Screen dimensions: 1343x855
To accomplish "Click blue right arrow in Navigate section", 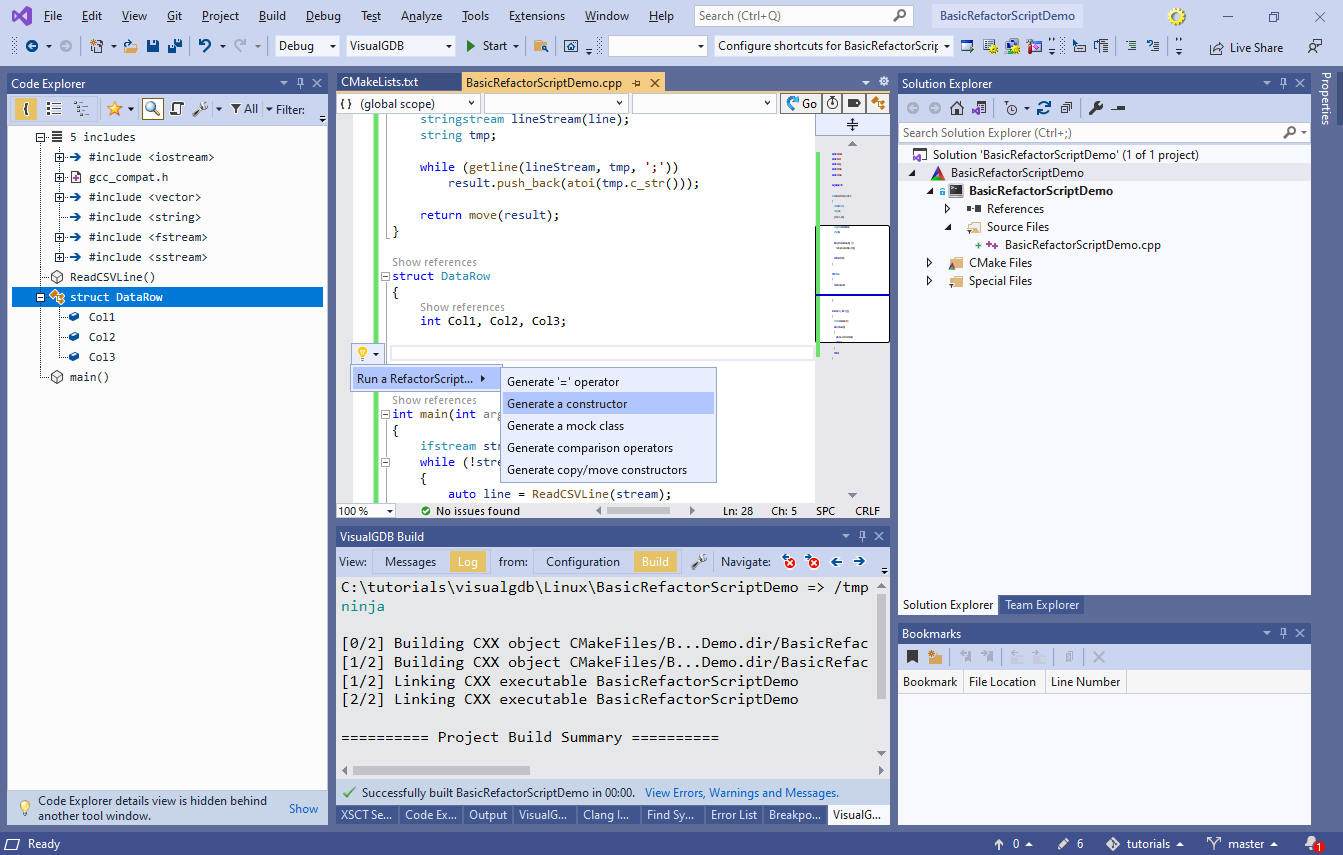I will tap(859, 561).
